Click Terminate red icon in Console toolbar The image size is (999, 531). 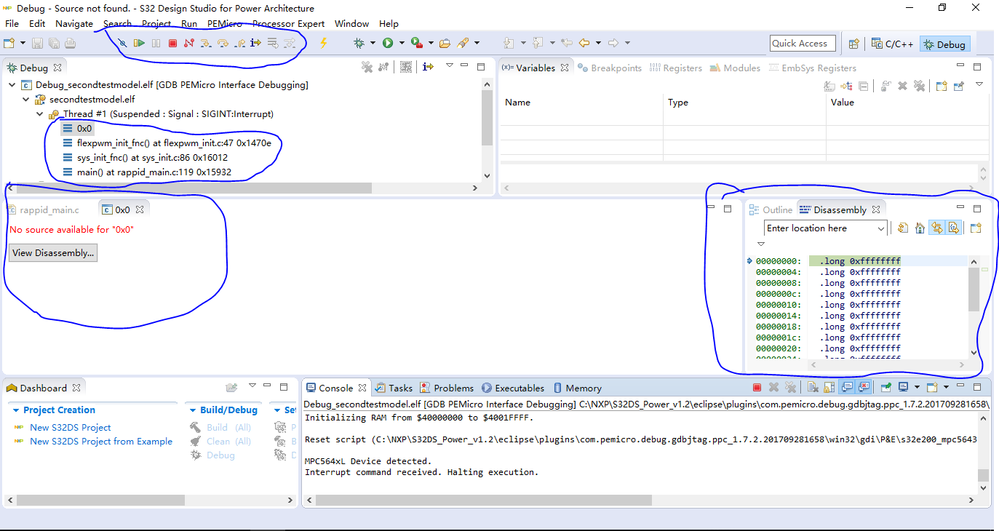point(757,388)
